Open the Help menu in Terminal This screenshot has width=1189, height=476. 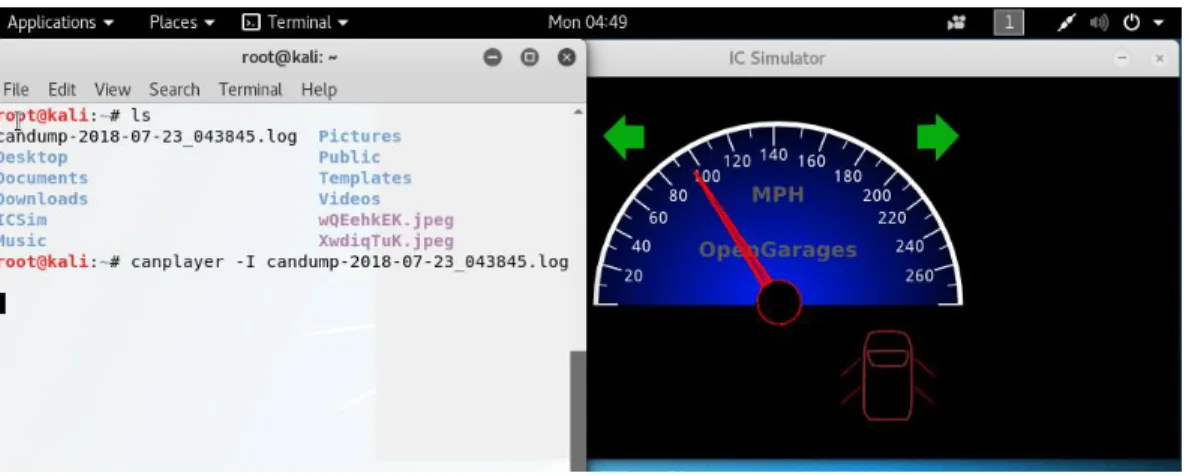click(318, 89)
